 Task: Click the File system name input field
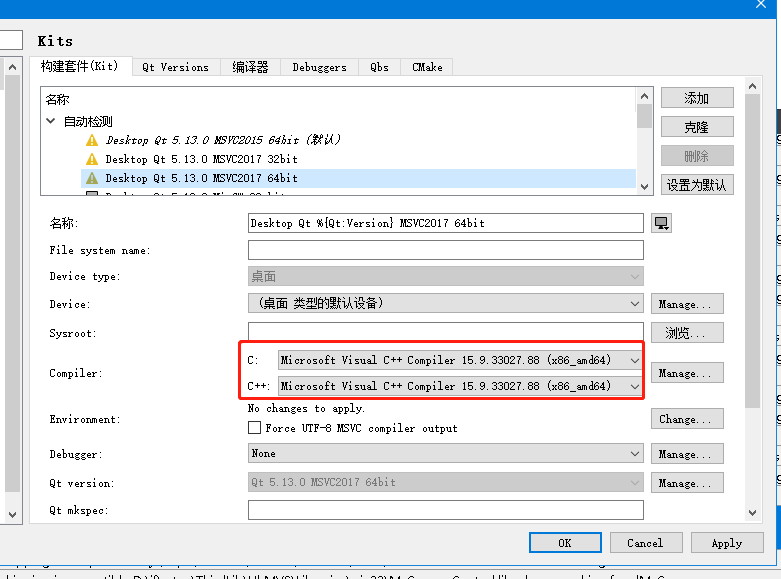445,250
